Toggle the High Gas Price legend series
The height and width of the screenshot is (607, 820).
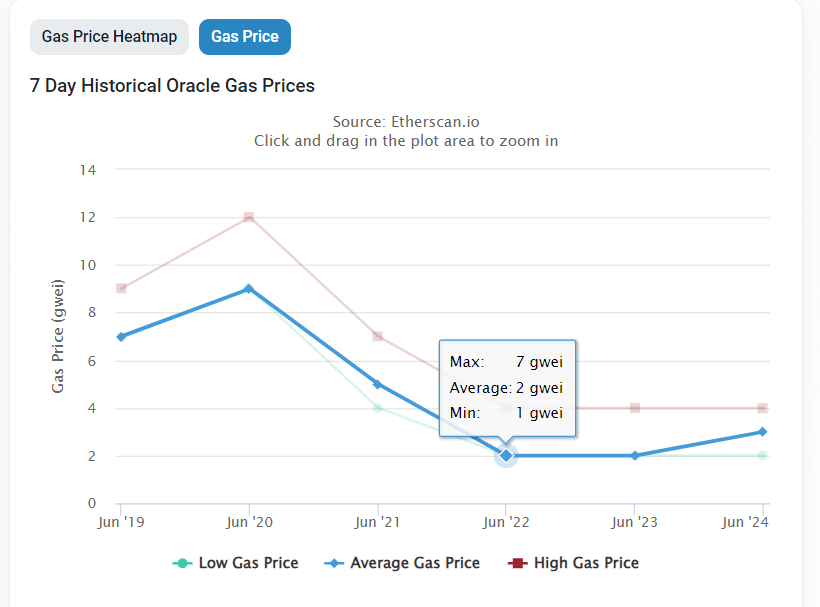coord(586,563)
